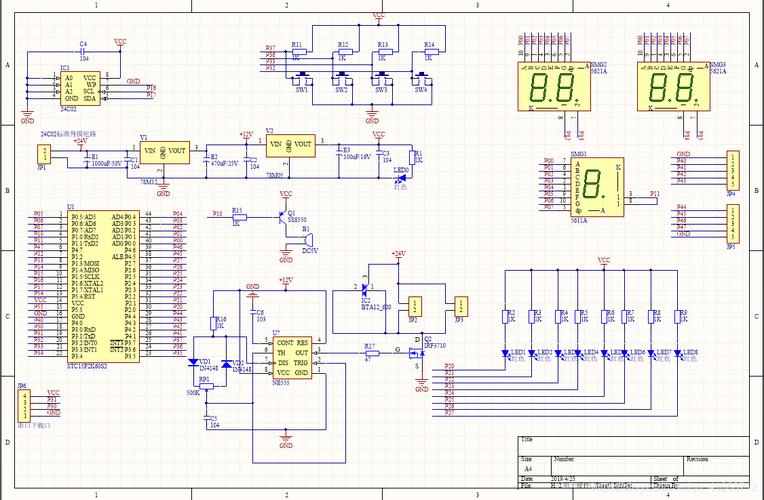Select the SMG2 dual seven-segment display
Screen dimensions: 764x500
[x=554, y=87]
